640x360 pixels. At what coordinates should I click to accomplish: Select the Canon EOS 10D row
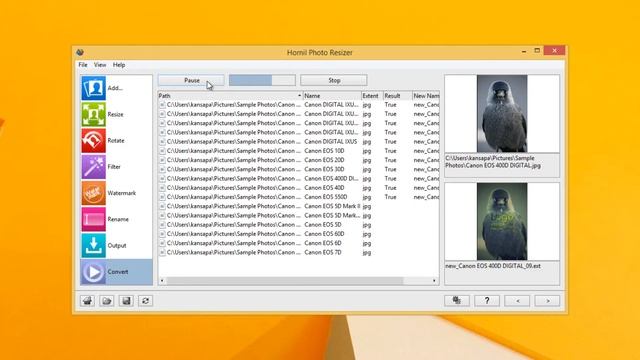299,151
